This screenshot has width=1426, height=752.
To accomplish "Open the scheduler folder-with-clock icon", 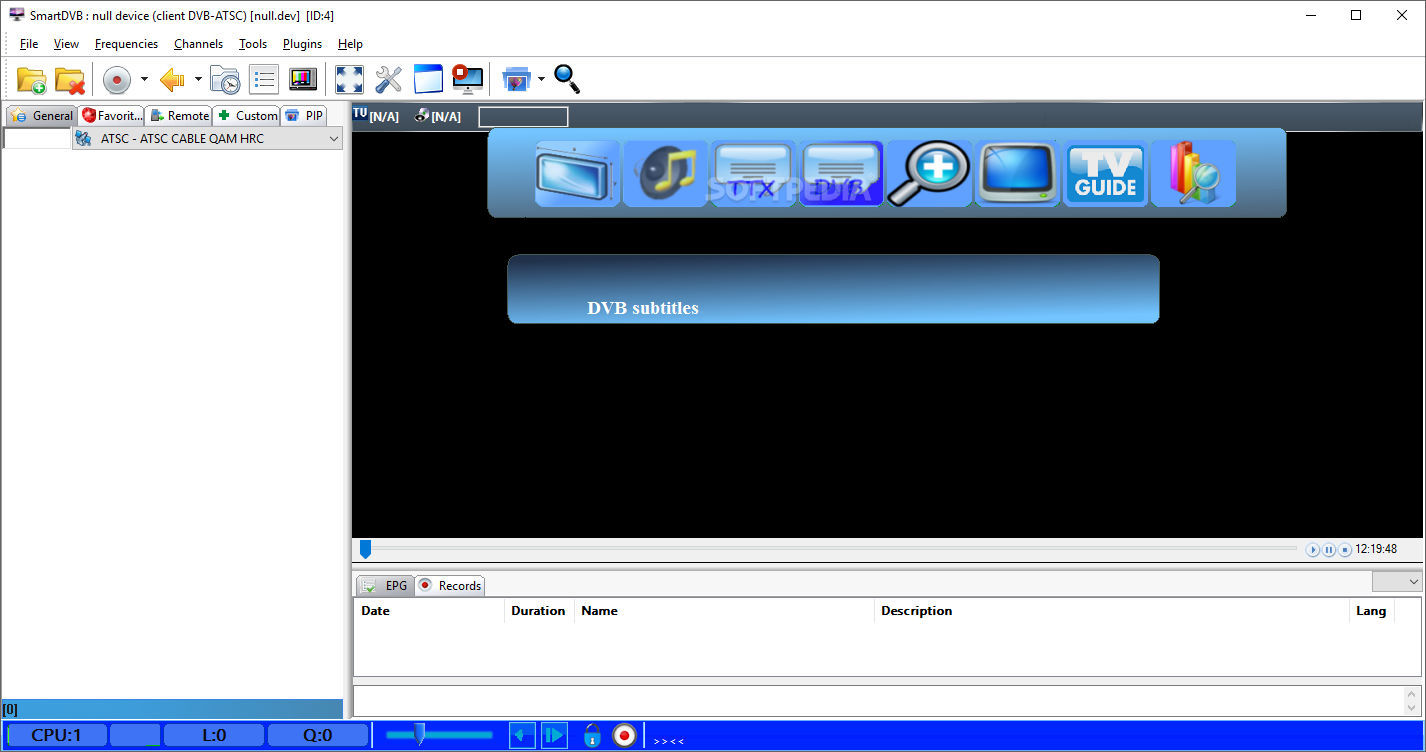I will 225,79.
